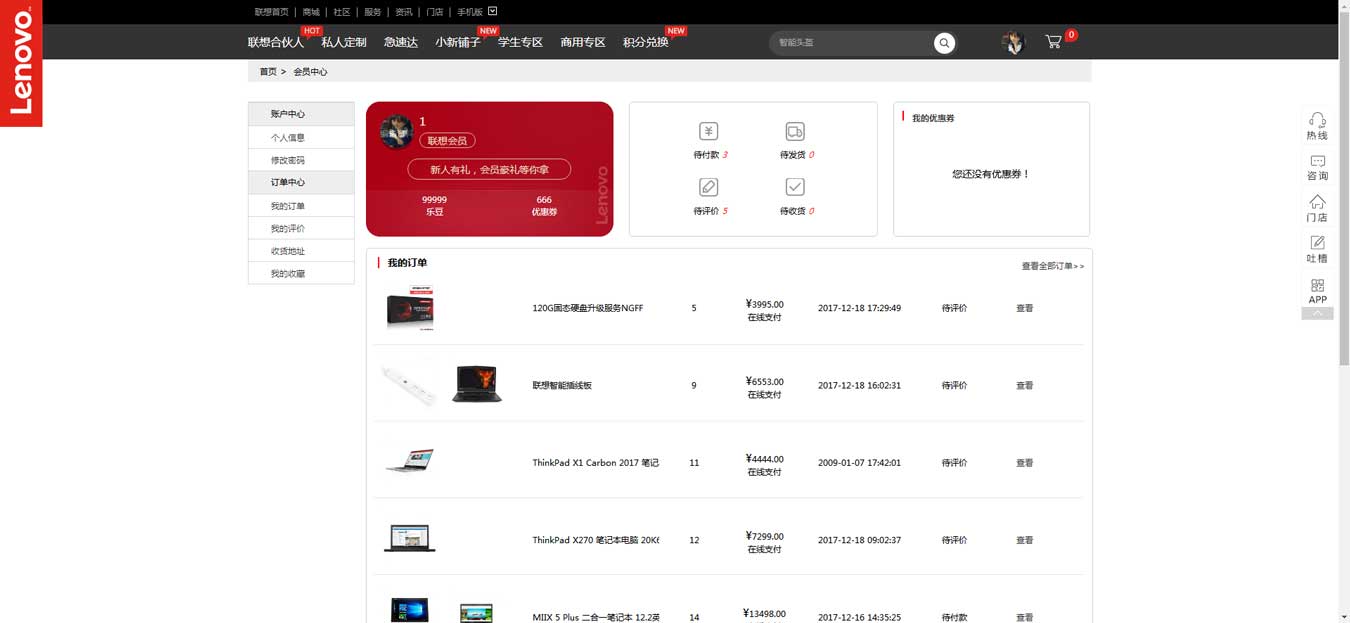Click the 联想智能插线板 product name

(562, 385)
